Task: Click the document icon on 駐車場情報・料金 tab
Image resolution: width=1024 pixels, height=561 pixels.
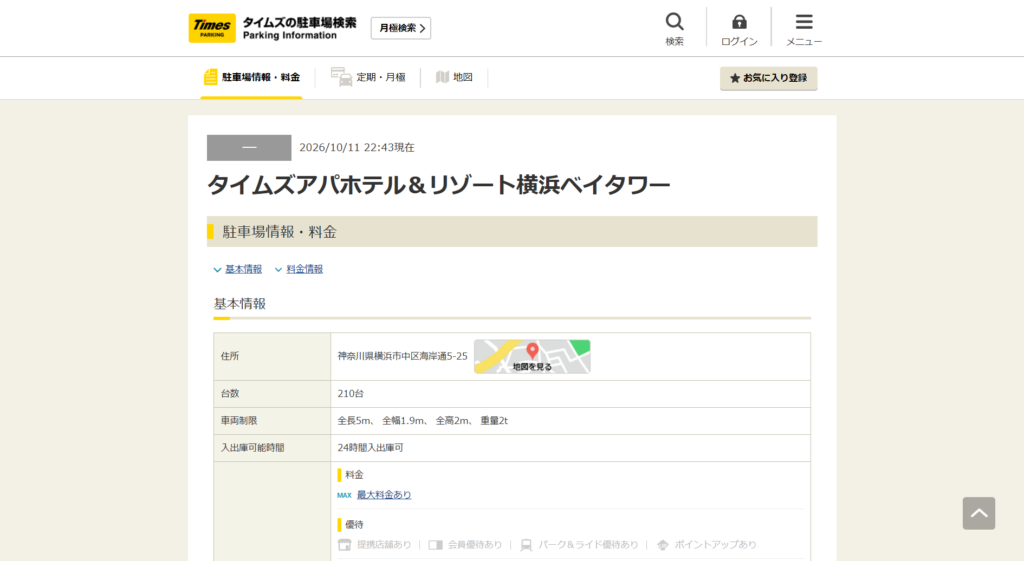Action: (x=210, y=77)
